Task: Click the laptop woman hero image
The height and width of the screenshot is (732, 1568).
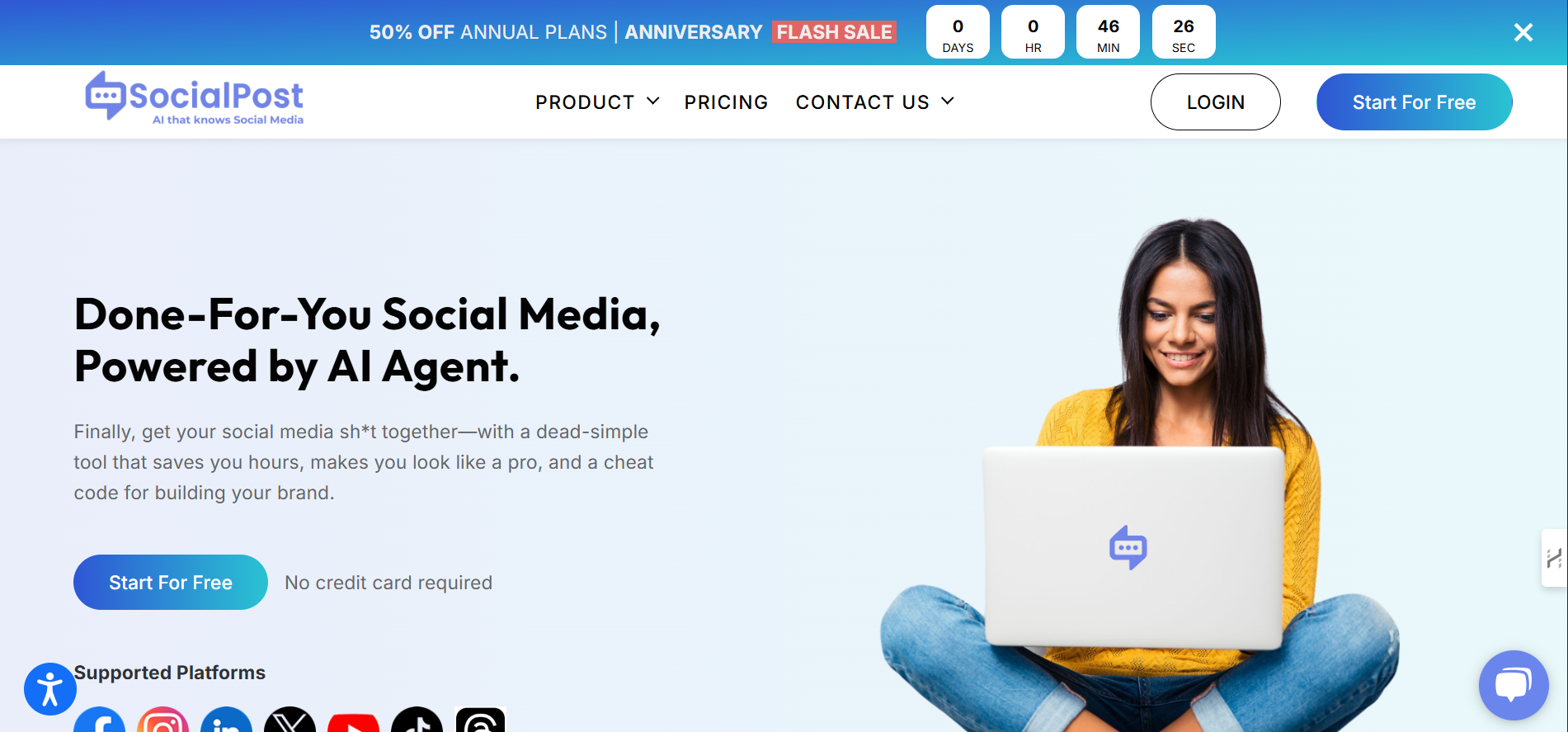Action: click(x=1140, y=475)
